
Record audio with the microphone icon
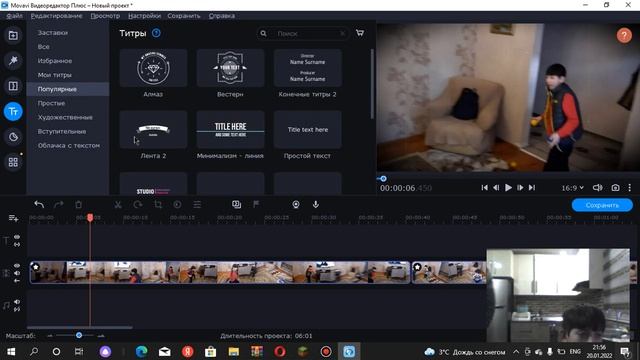pyautogui.click(x=316, y=204)
